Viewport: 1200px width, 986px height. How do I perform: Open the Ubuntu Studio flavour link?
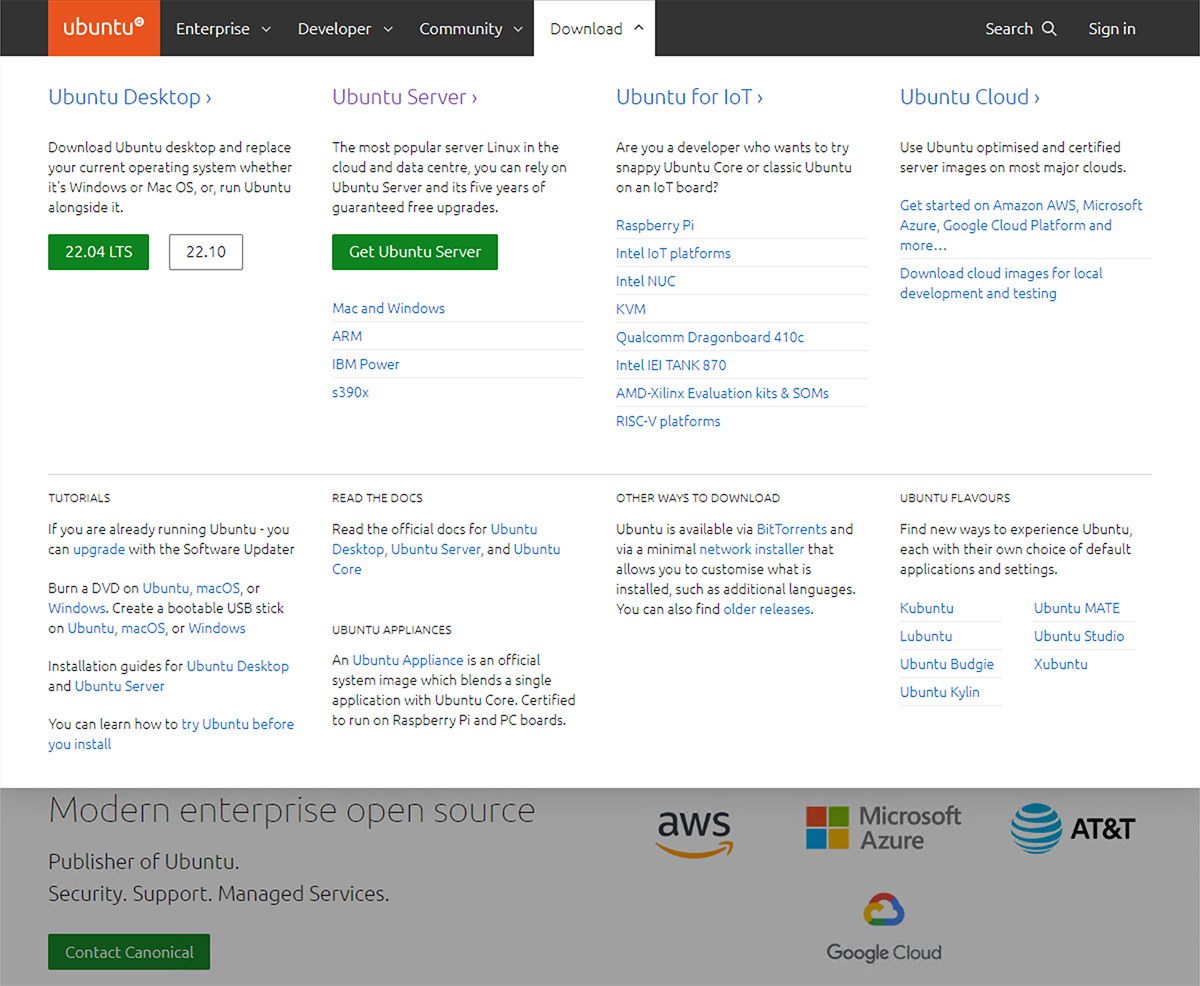pos(1079,636)
